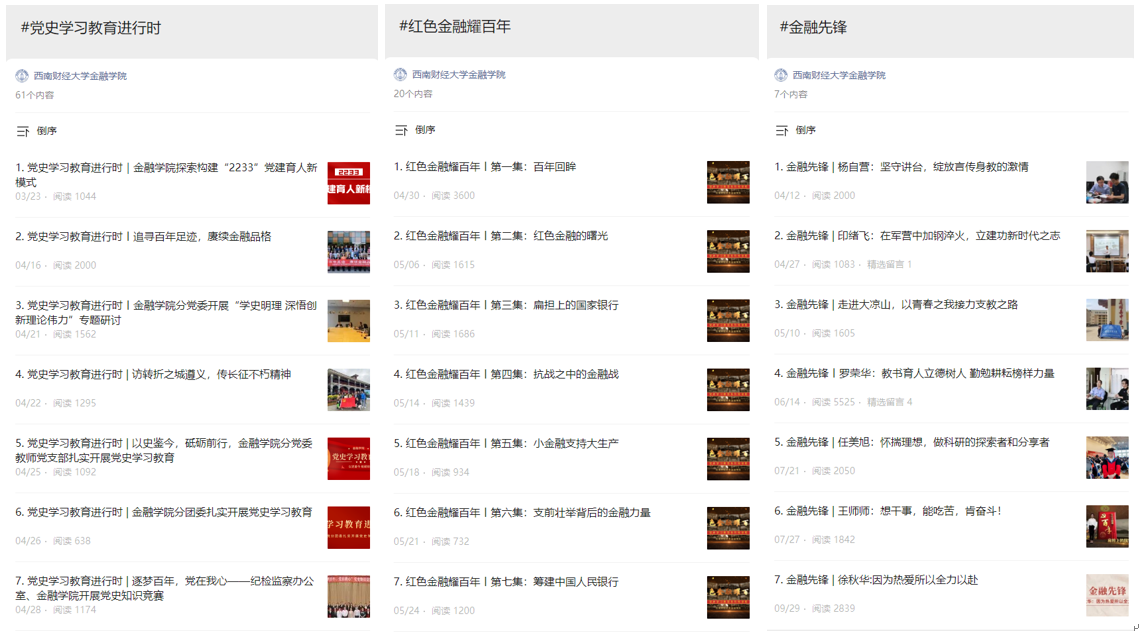Toggle 倒序 sorting in 红色金融耀百年 list

(x=425, y=130)
